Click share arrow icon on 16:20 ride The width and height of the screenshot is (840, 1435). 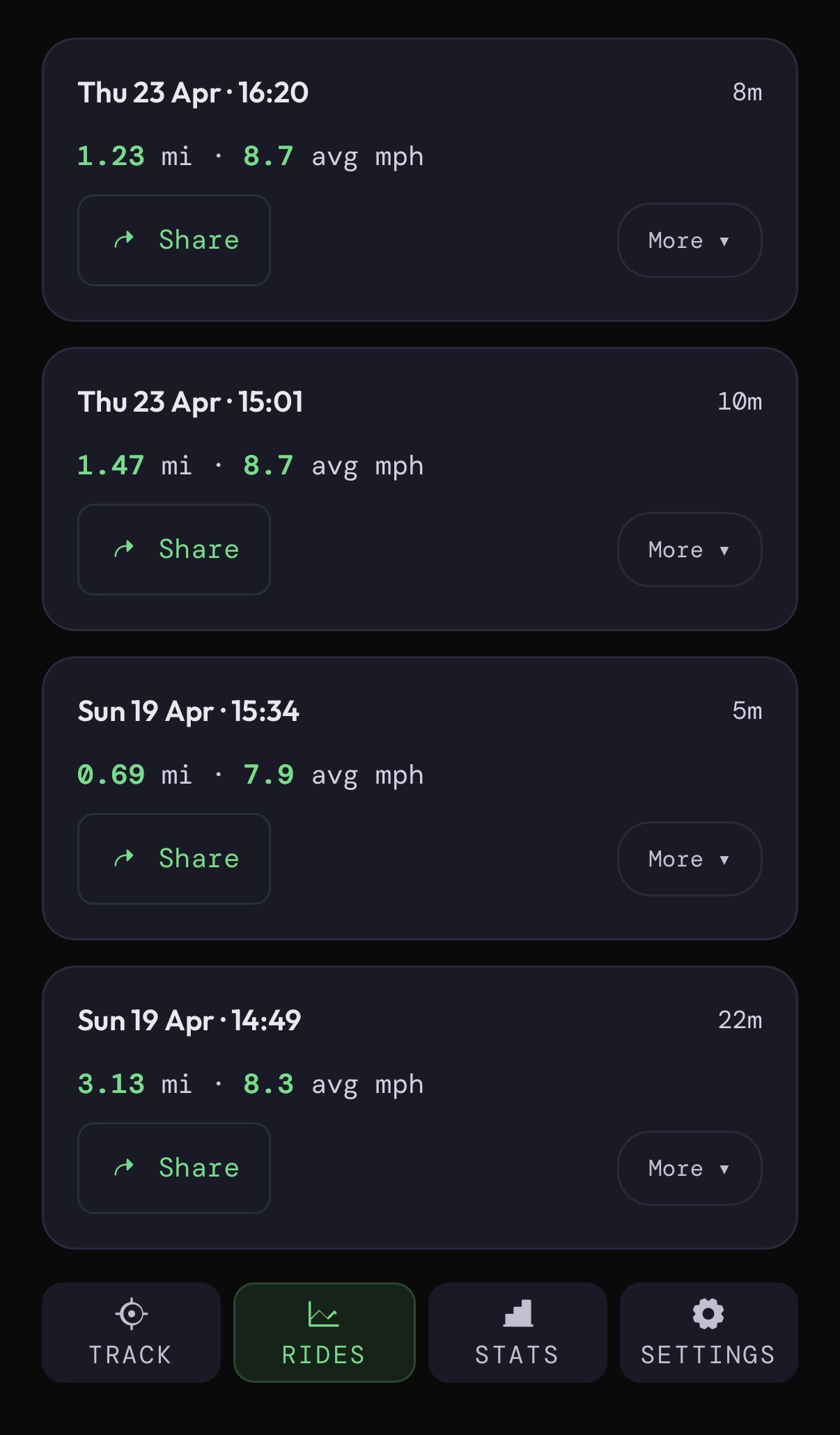coord(124,240)
